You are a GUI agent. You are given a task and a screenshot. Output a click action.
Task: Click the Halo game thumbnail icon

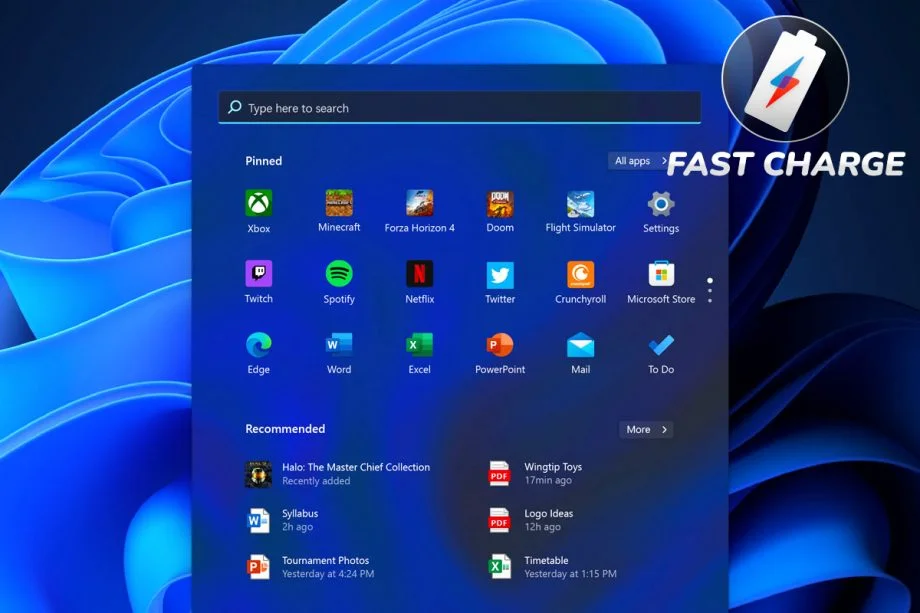[258, 474]
